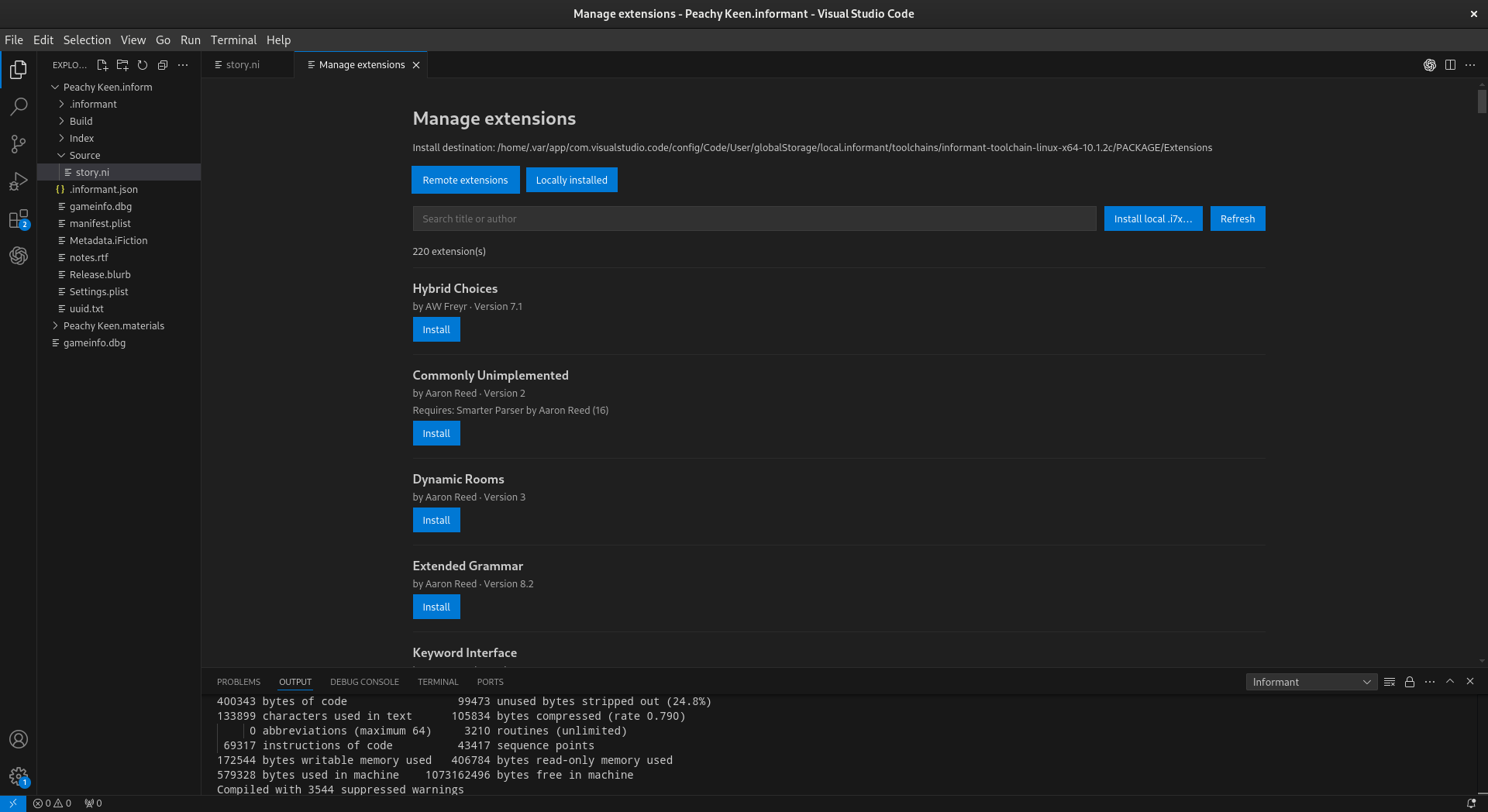Maximize the bottom panel size
Screen dimensions: 1488x812
tap(1450, 682)
